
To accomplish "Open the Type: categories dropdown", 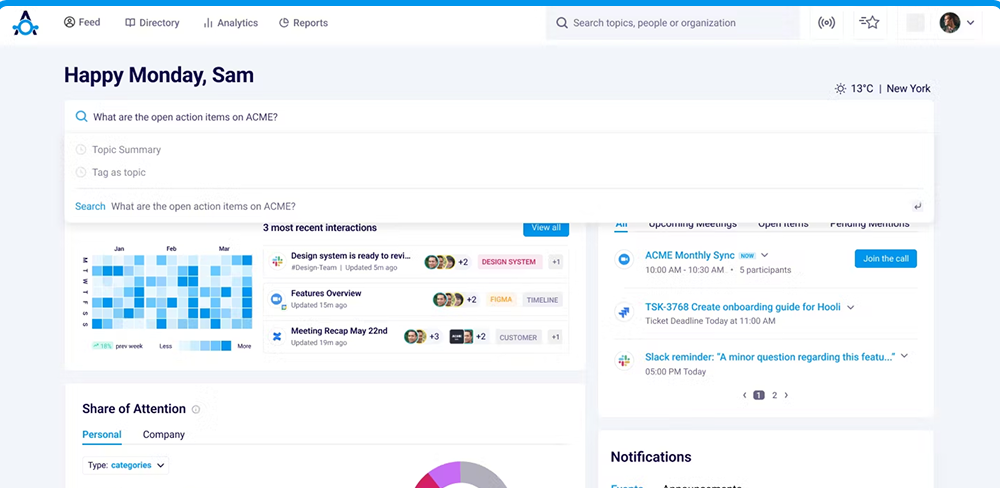I will (126, 465).
